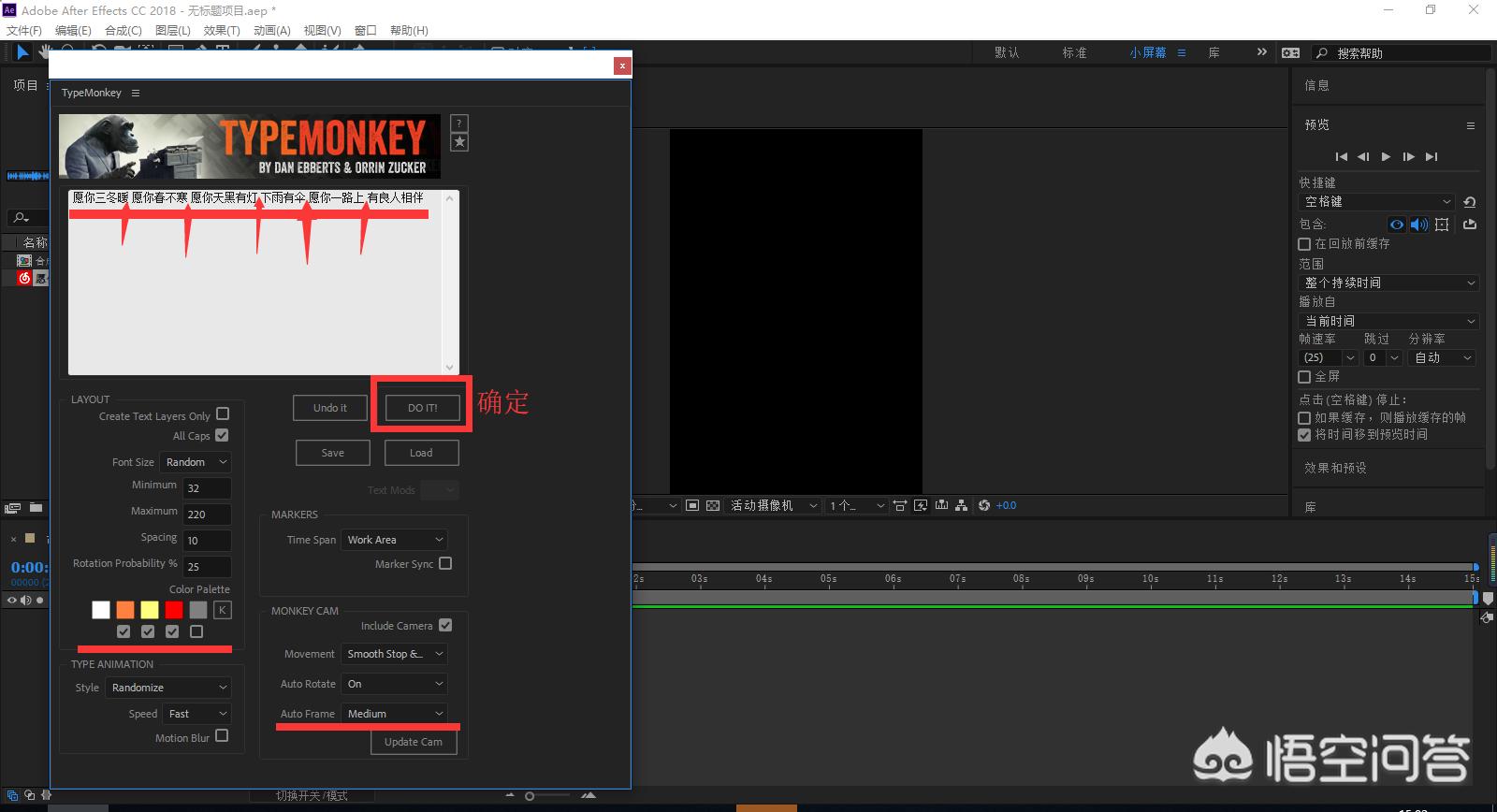Viewport: 1497px width, 812px height.
Task: Open the Time Span Work Area dropdown
Action: tap(394, 540)
